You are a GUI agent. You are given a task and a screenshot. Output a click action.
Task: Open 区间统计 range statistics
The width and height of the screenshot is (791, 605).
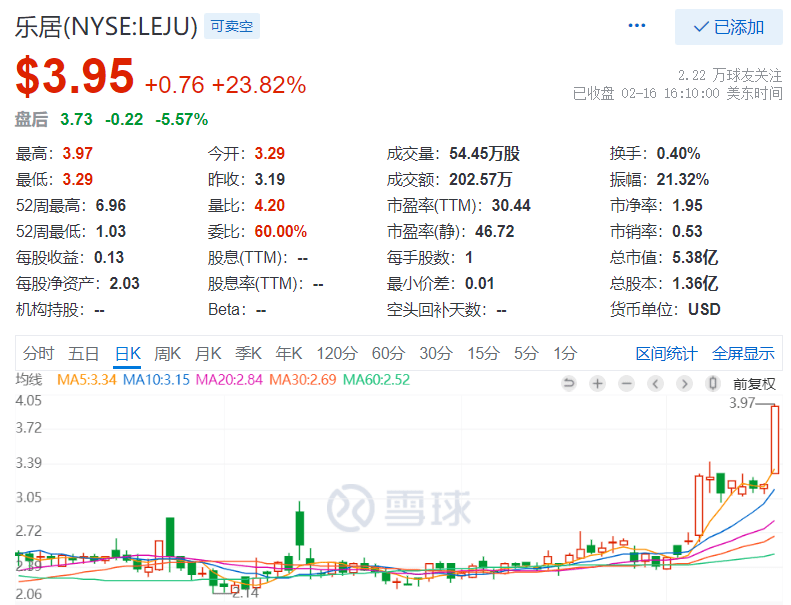point(666,354)
